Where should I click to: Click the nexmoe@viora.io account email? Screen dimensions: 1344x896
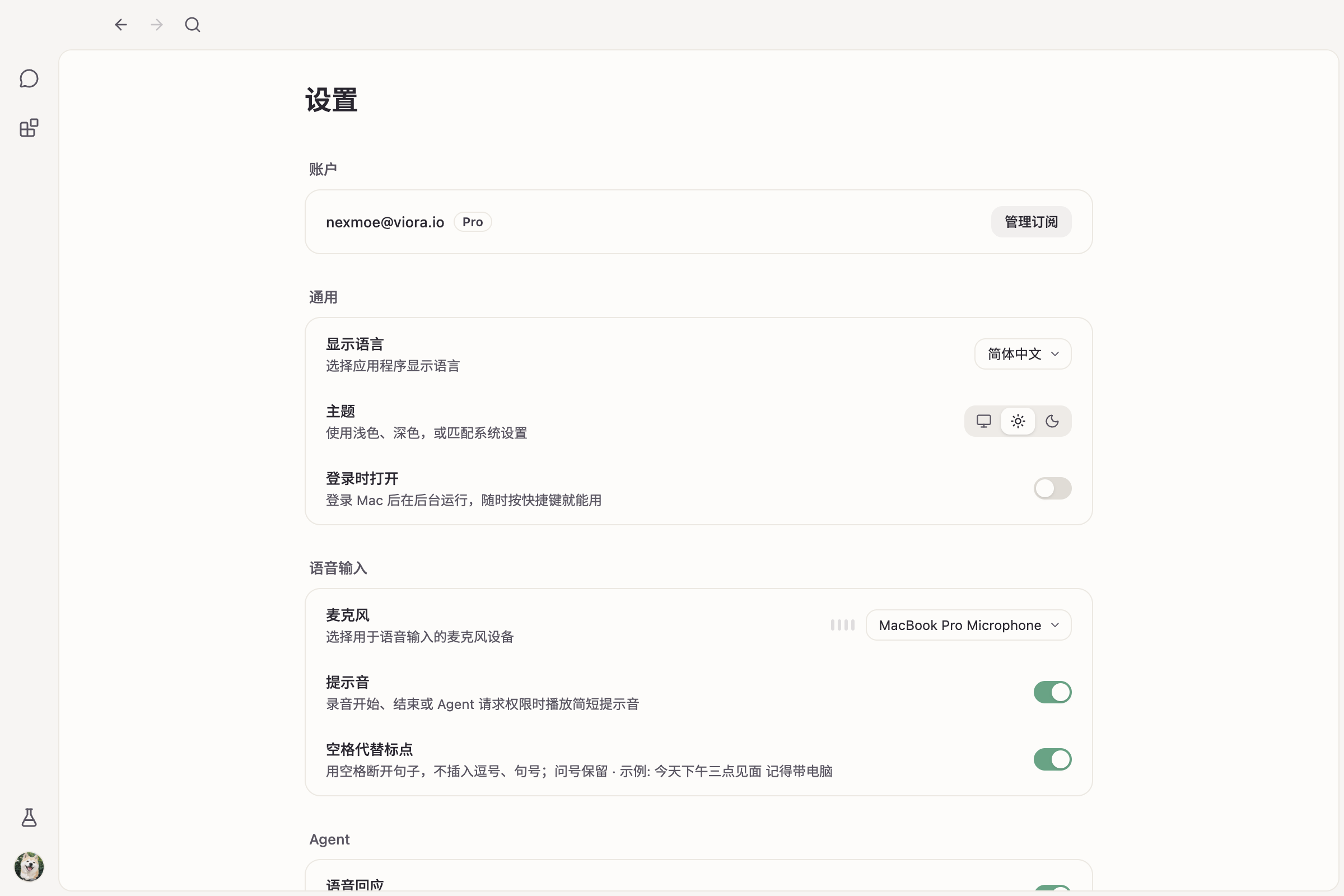(385, 222)
